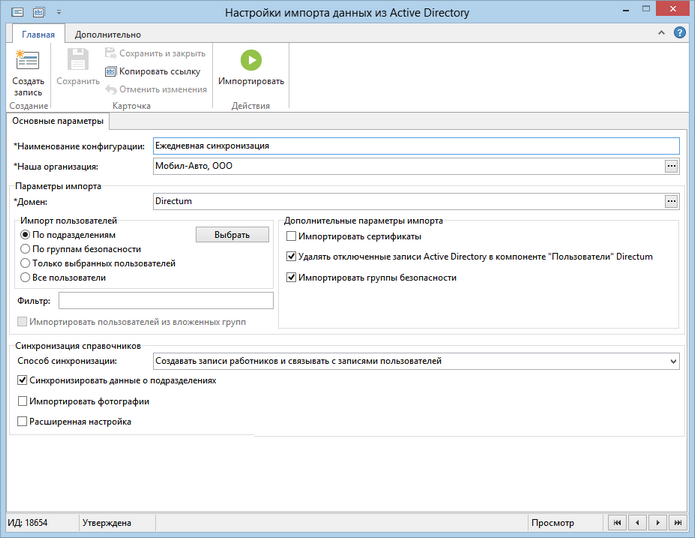The height and width of the screenshot is (538, 695).
Task: Collapse the ribbon with the up chevron
Action: coord(661,33)
